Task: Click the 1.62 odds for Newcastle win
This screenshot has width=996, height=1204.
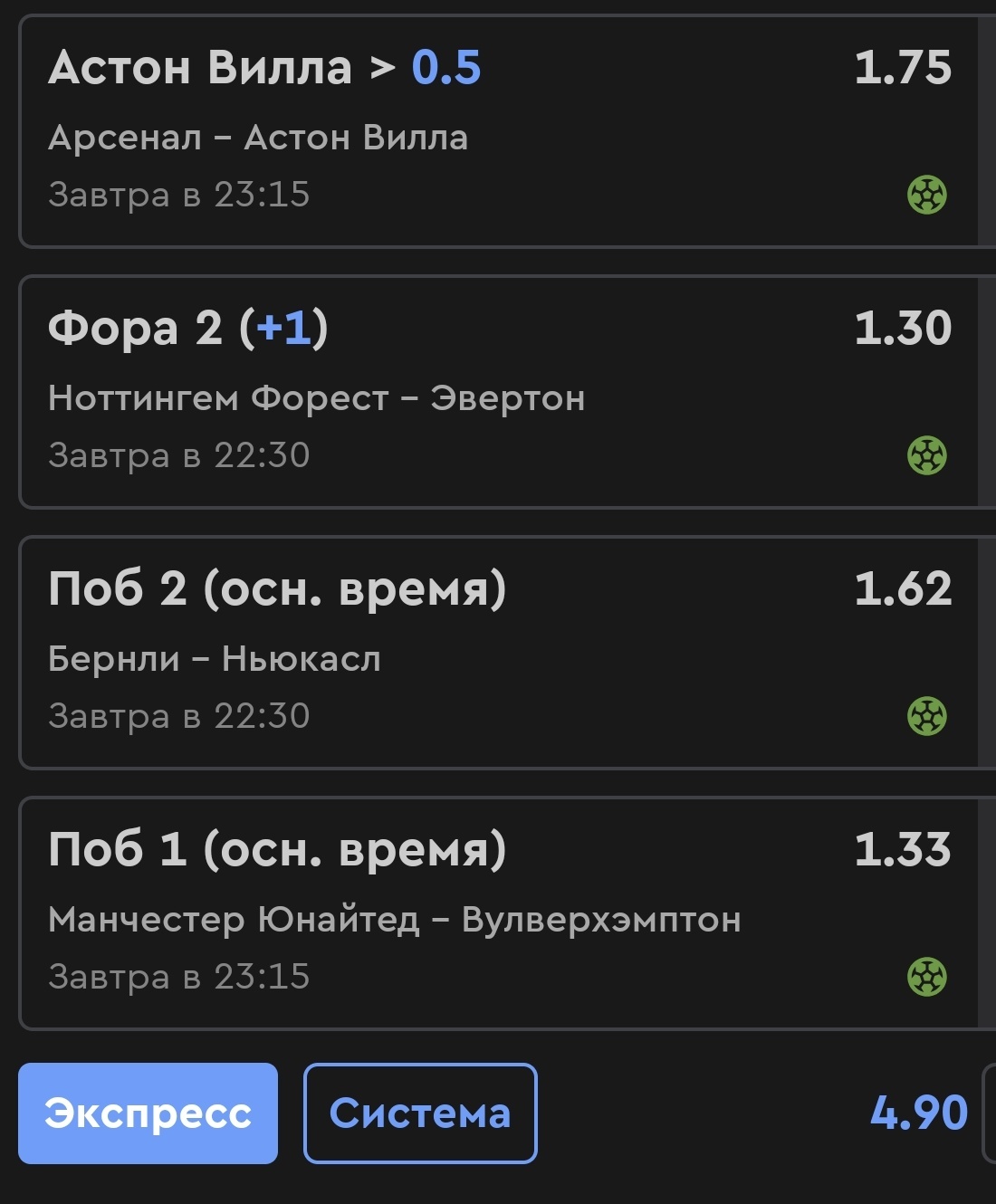Action: [x=902, y=588]
